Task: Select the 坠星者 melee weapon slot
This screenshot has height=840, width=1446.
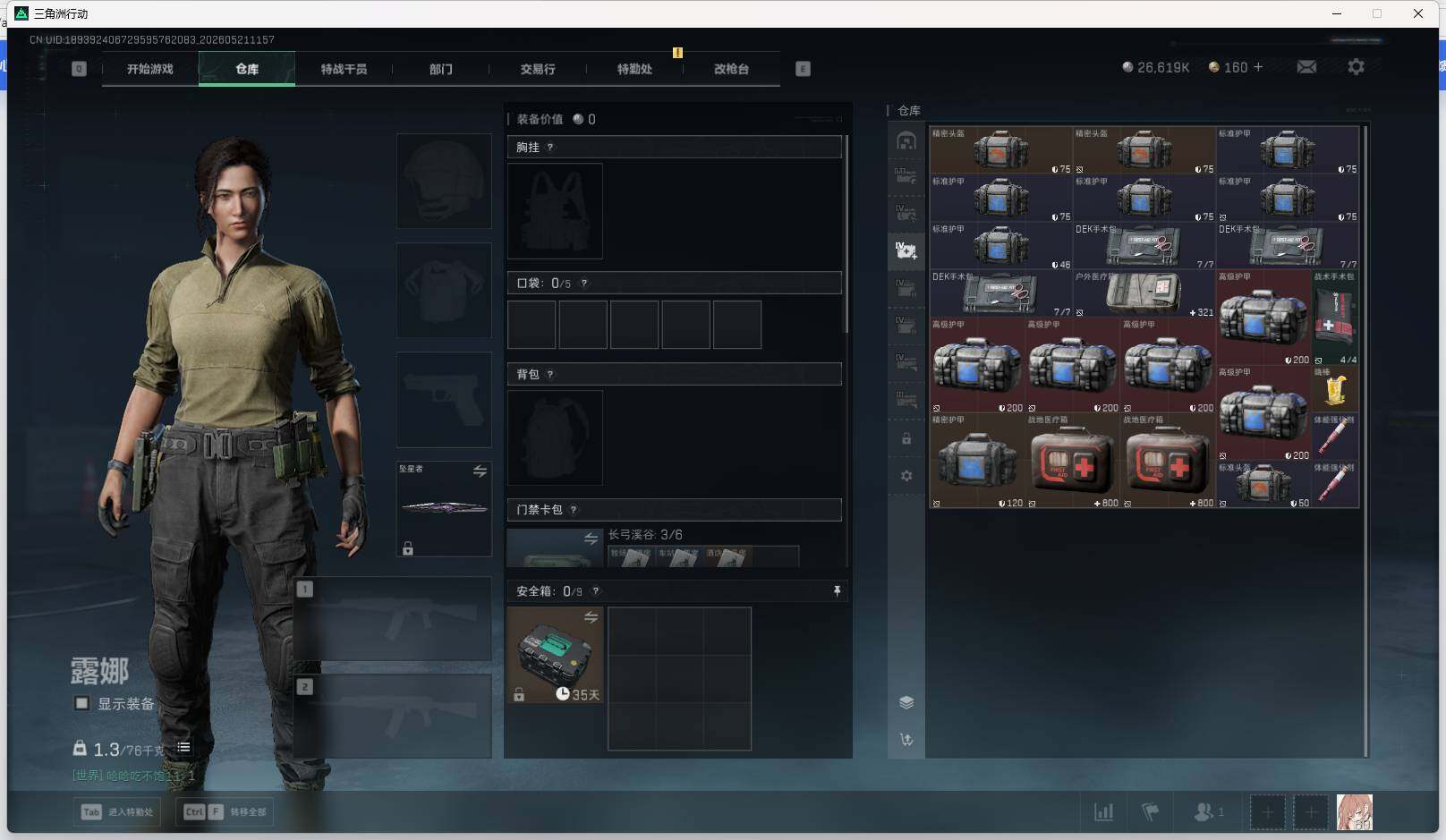Action: 444,509
